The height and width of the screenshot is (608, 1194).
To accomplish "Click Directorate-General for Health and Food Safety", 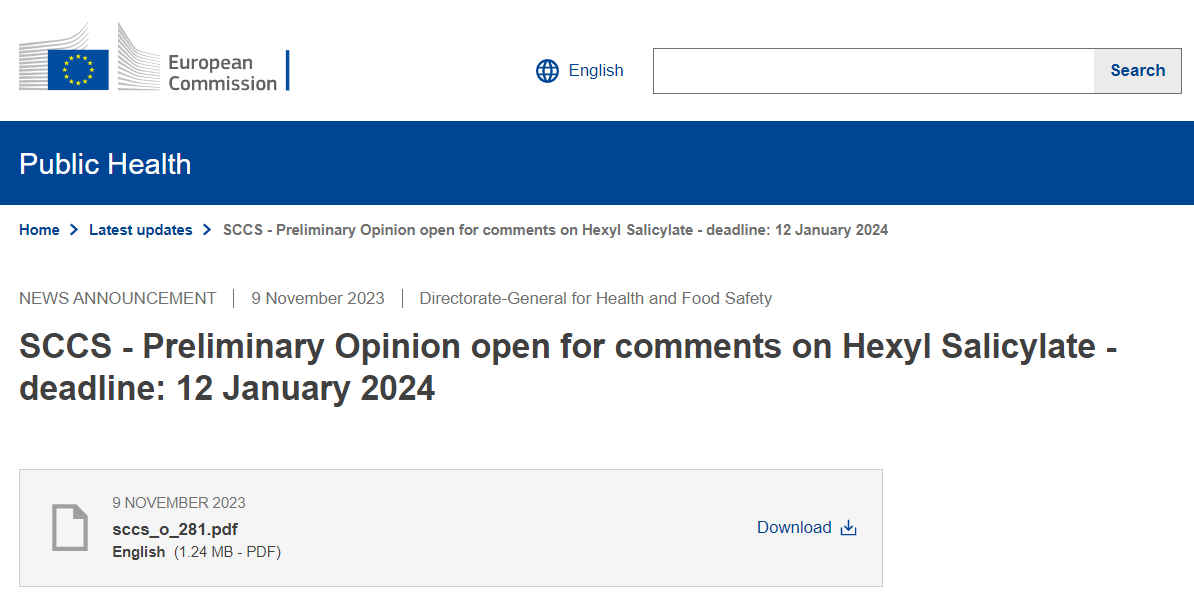I will coord(595,298).
